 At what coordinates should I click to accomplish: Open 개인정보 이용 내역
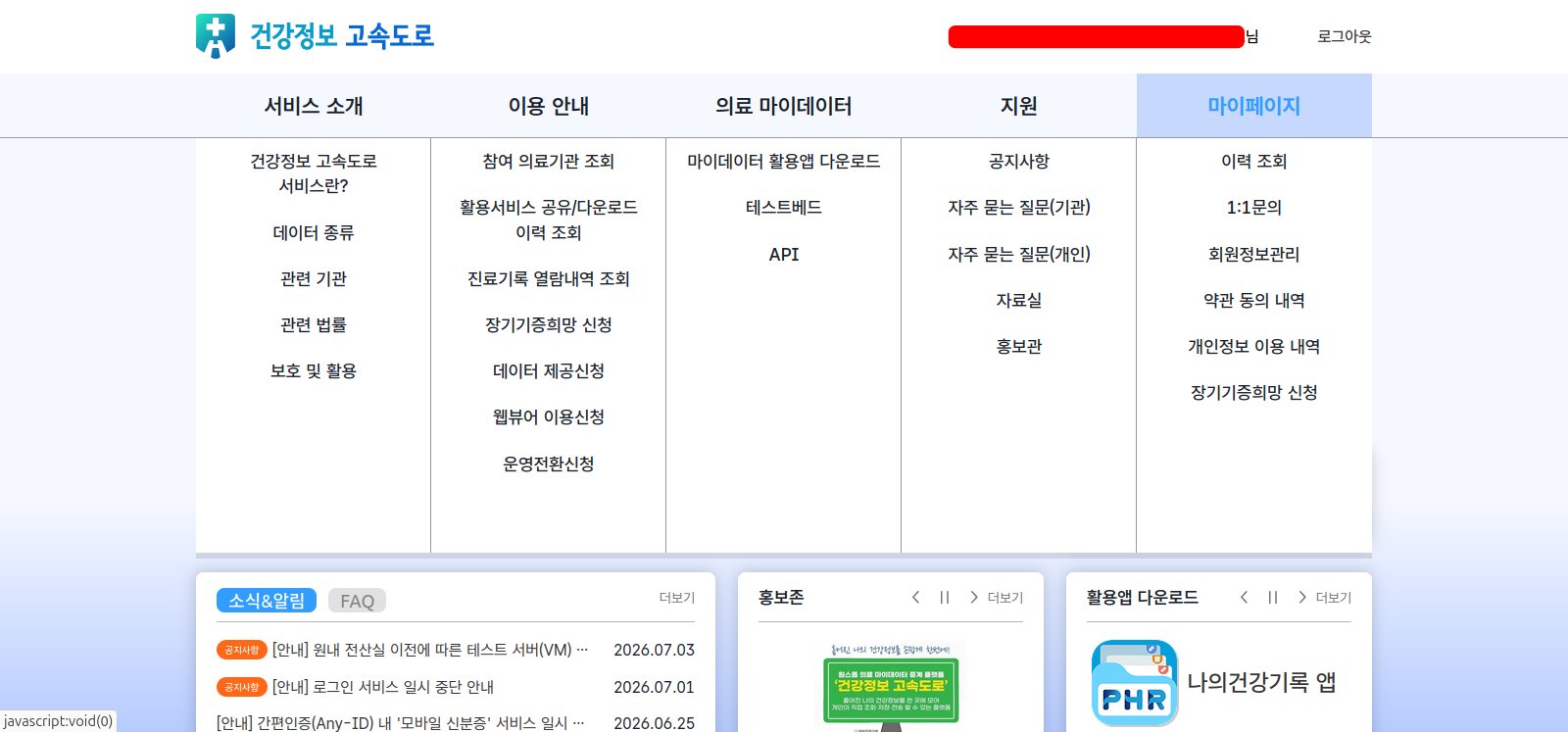pos(1254,346)
